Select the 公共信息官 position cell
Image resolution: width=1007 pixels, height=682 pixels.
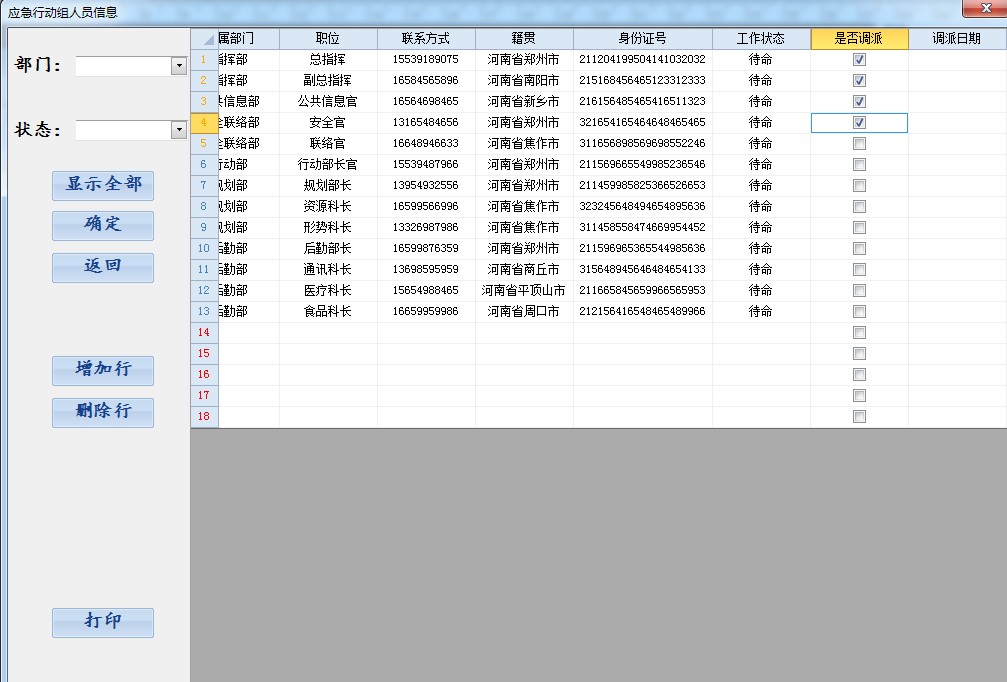point(328,101)
